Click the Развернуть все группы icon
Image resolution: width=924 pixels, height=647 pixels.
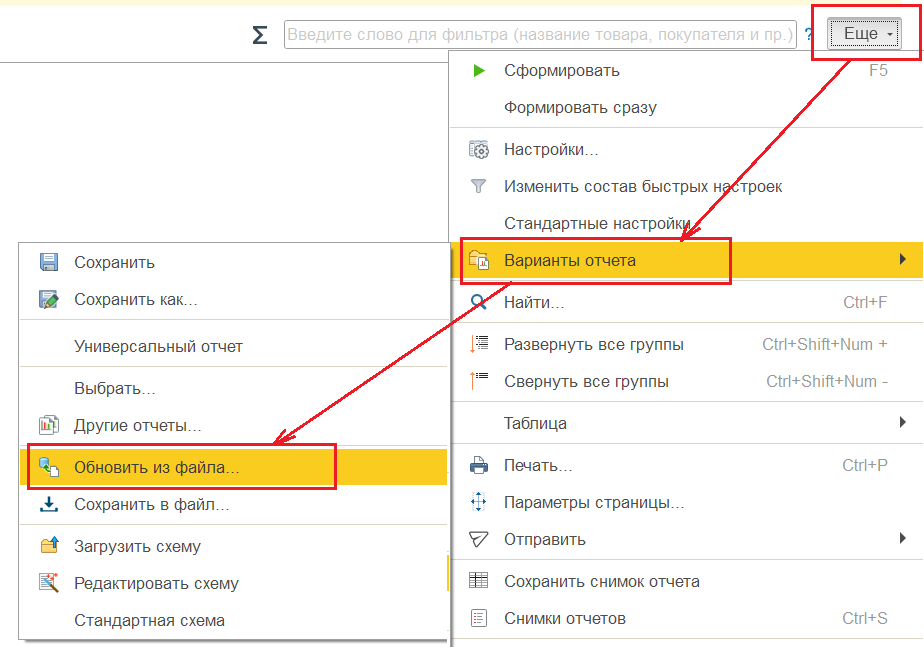[x=479, y=345]
